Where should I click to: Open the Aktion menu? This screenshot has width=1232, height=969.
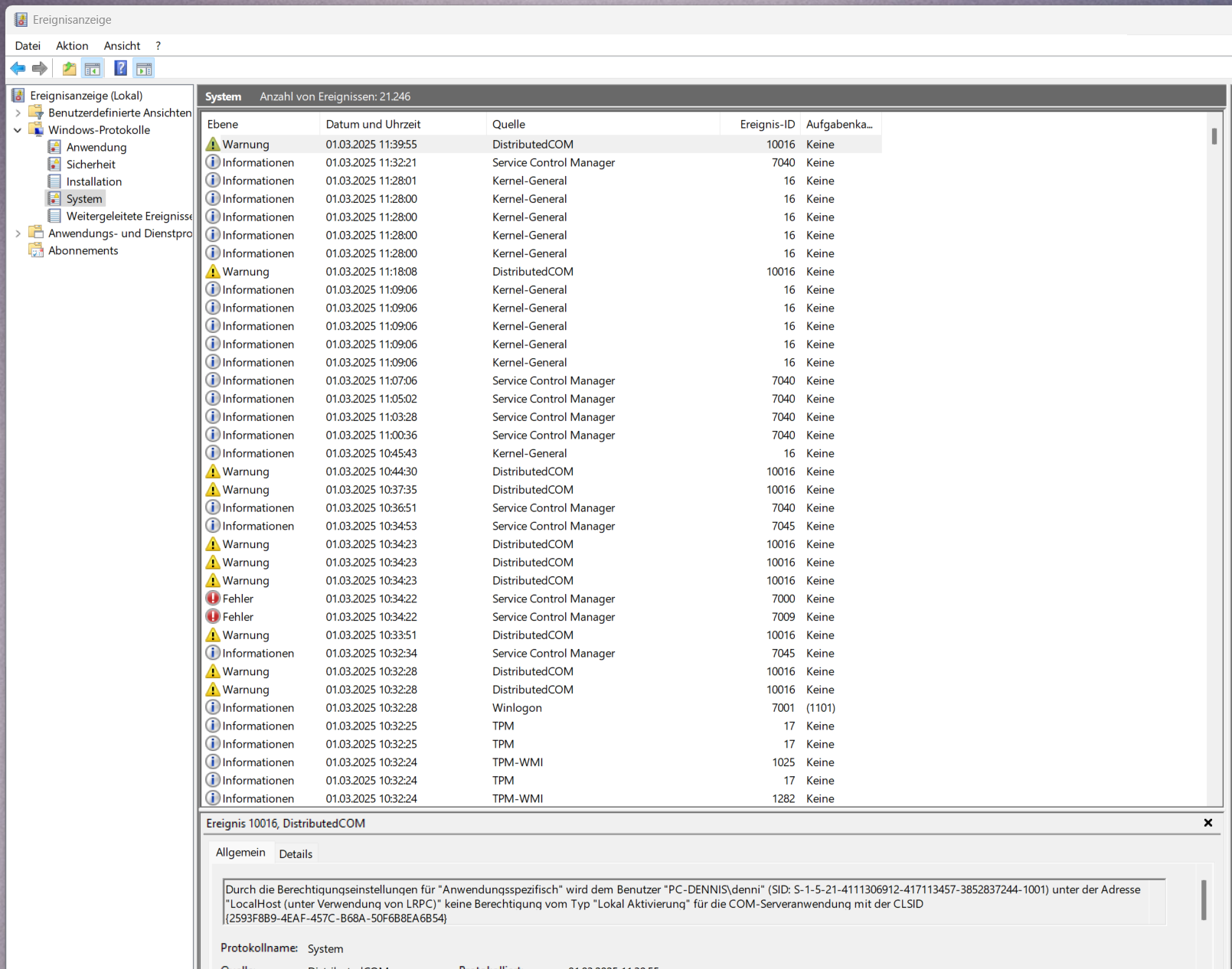(x=72, y=46)
